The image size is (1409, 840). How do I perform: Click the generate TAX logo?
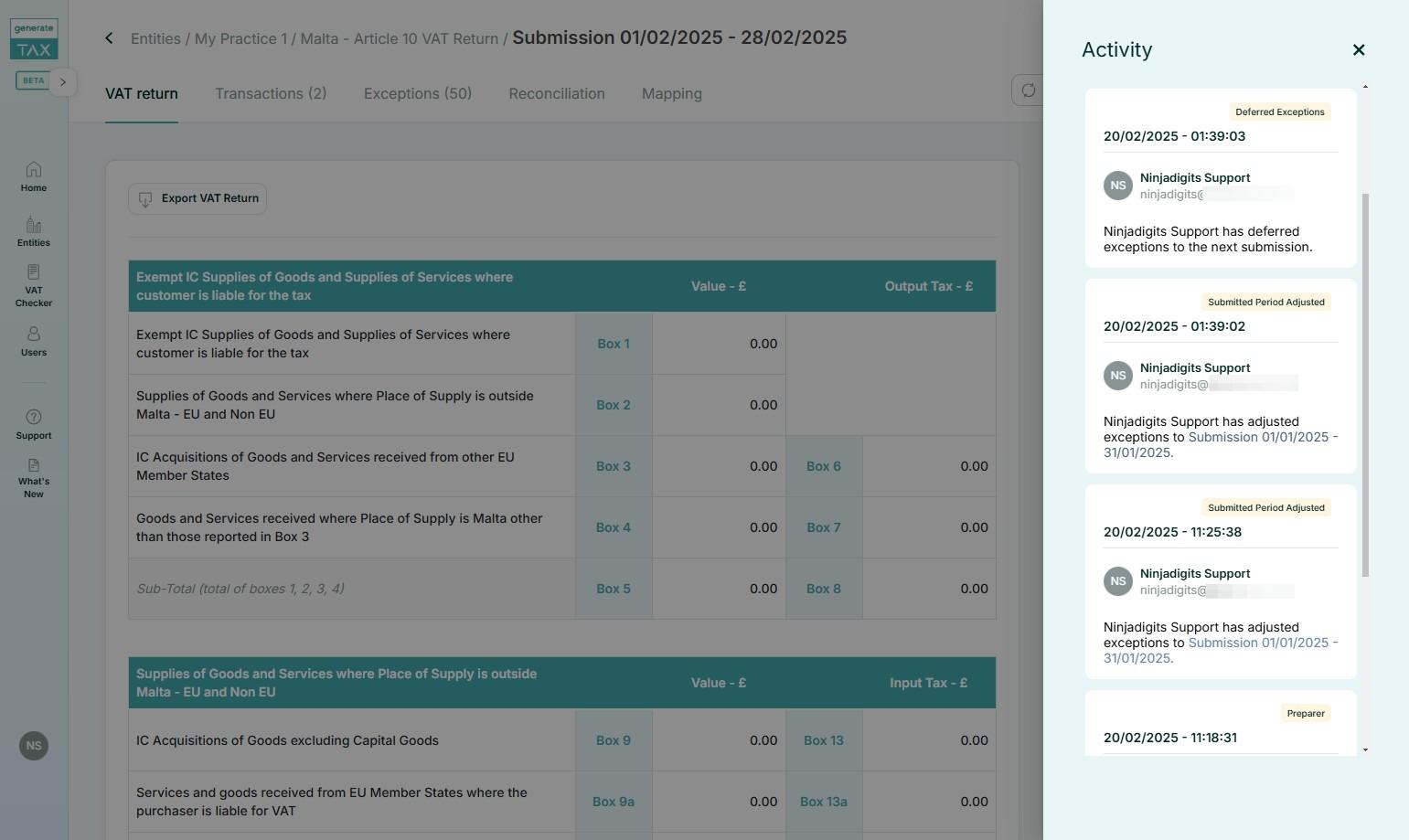pos(34,39)
